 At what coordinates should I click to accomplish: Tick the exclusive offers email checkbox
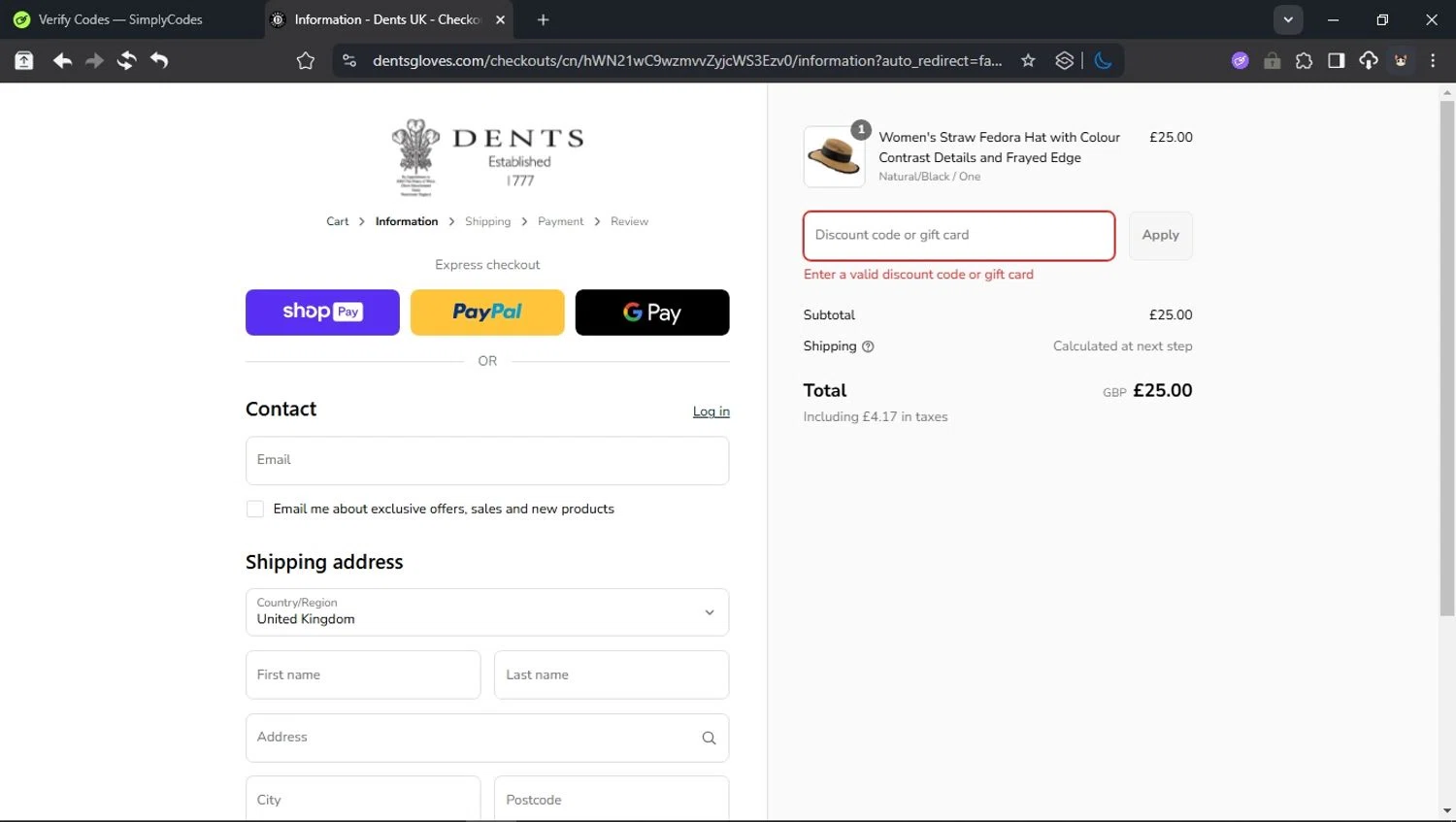coord(255,510)
